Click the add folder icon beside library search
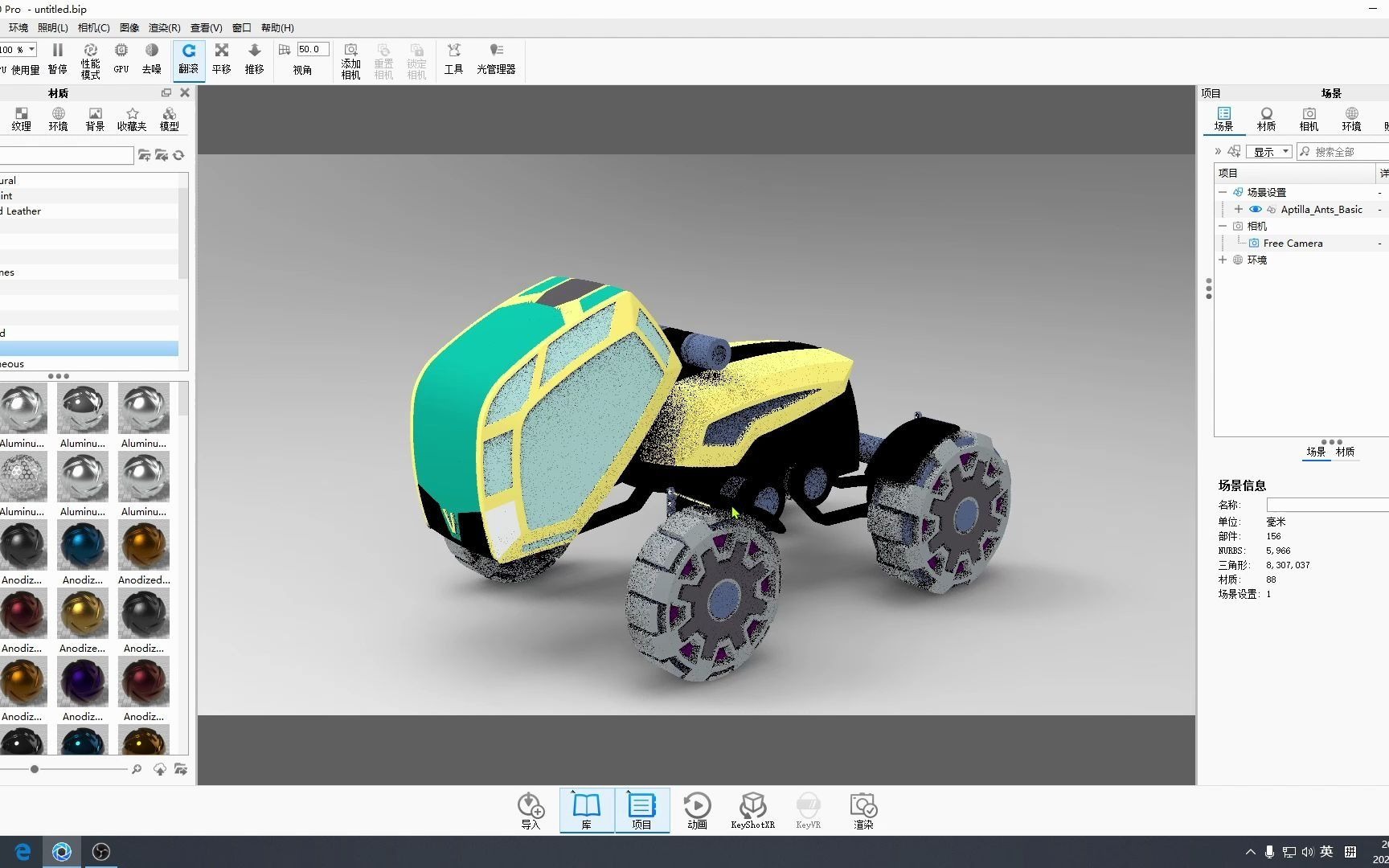 [145, 155]
